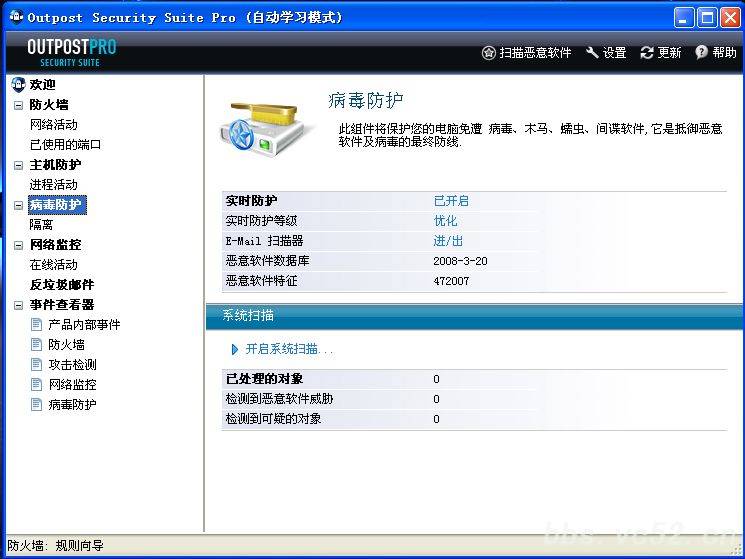Image resolution: width=745 pixels, height=559 pixels.
Task: Open 已使用的端口 in sidebar
Action: 66,144
